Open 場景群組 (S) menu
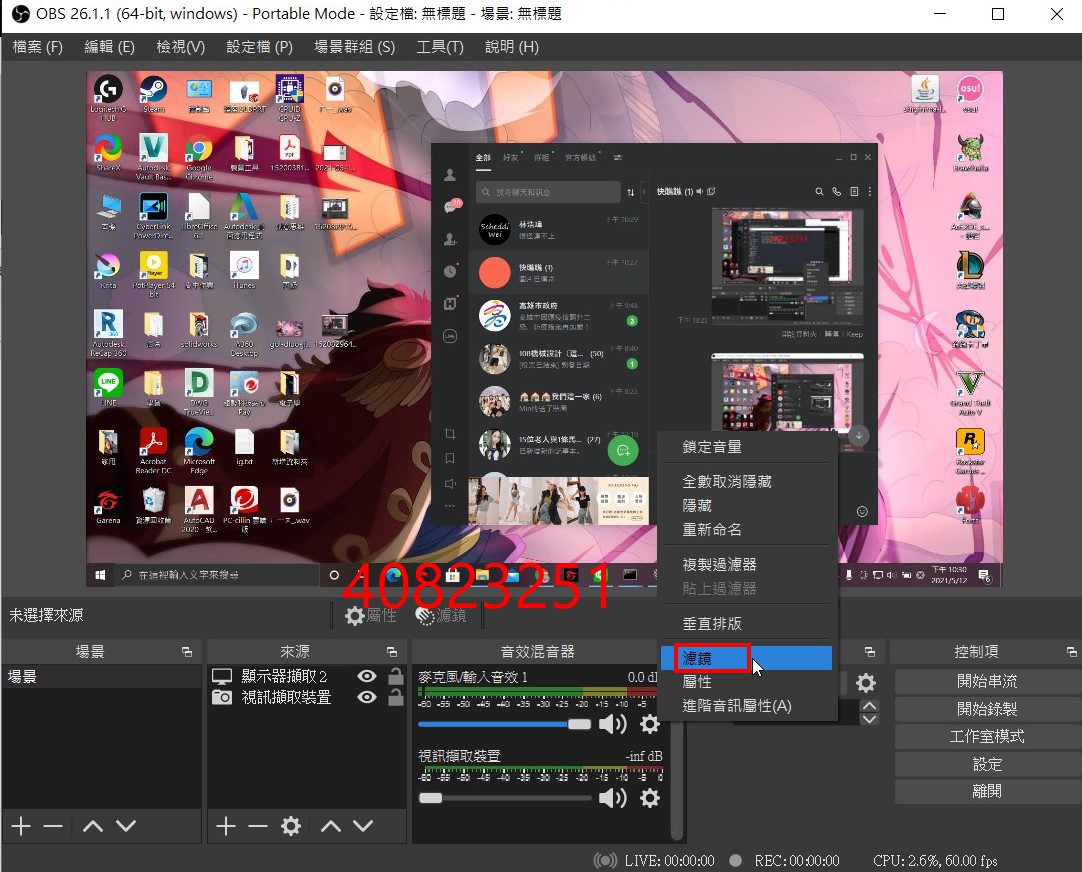The image size is (1082, 872). tap(355, 47)
